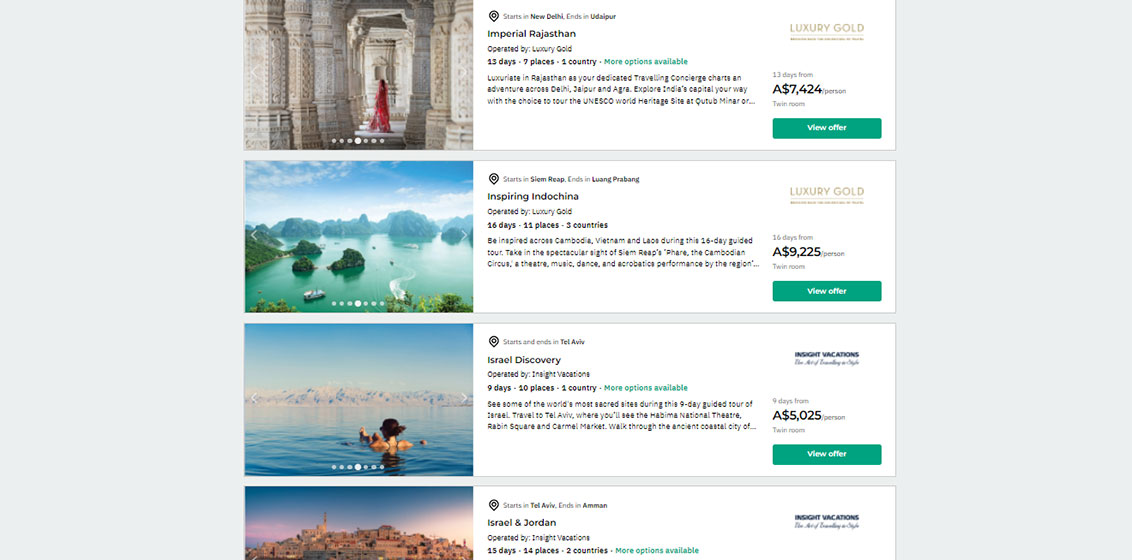The image size is (1132, 560).
Task: Click the location pin beside New Delhi
Action: click(493, 16)
